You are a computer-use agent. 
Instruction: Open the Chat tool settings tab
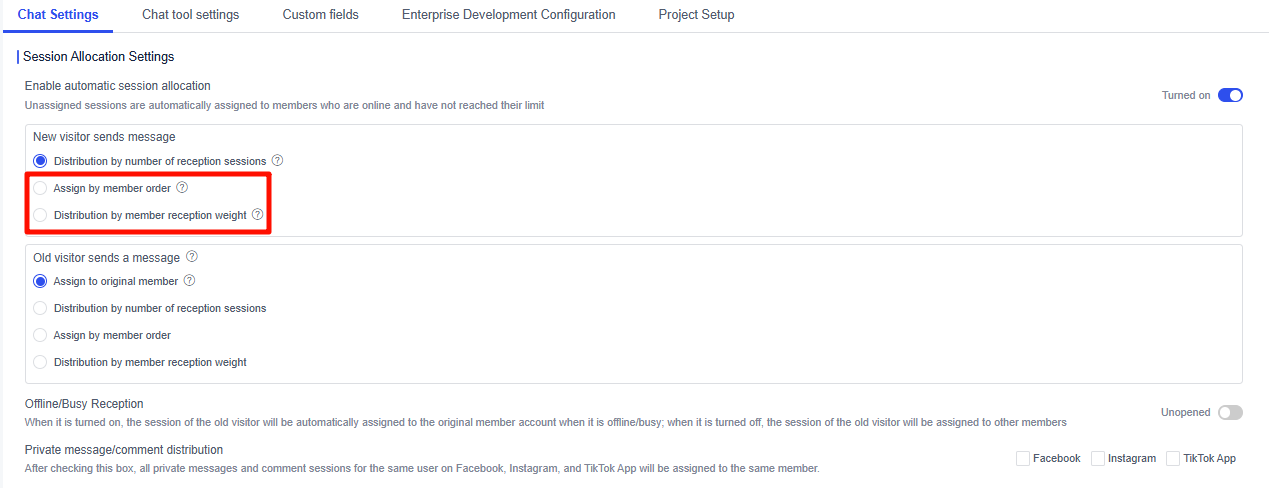point(190,15)
